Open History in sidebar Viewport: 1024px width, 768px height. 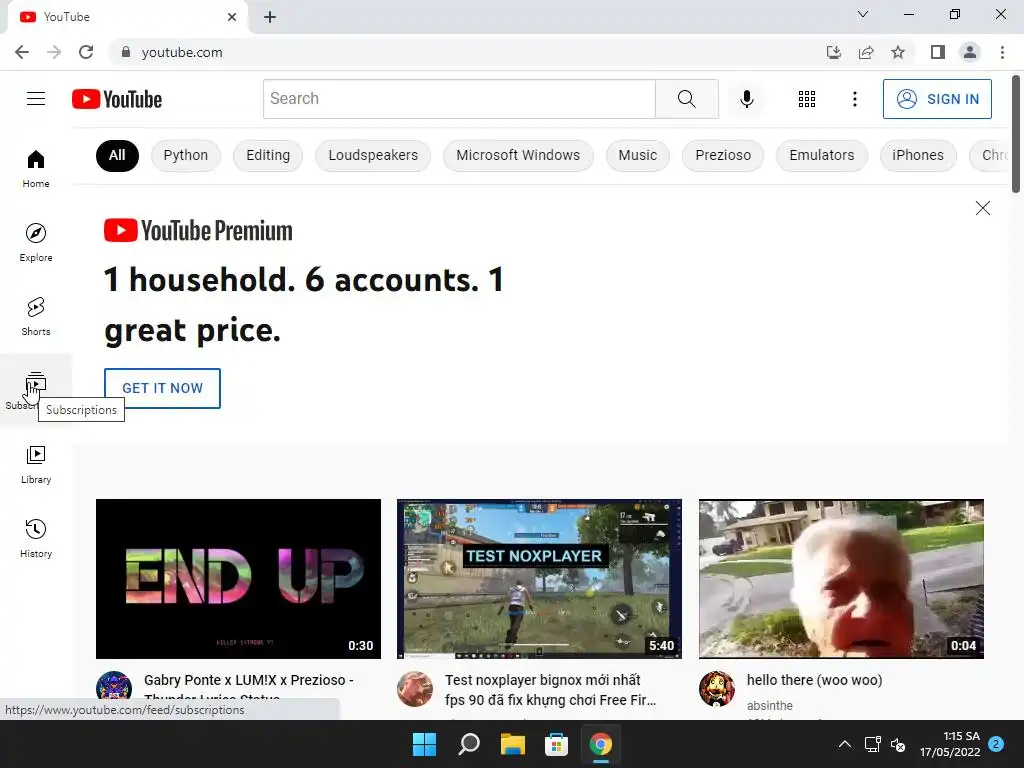(x=36, y=538)
